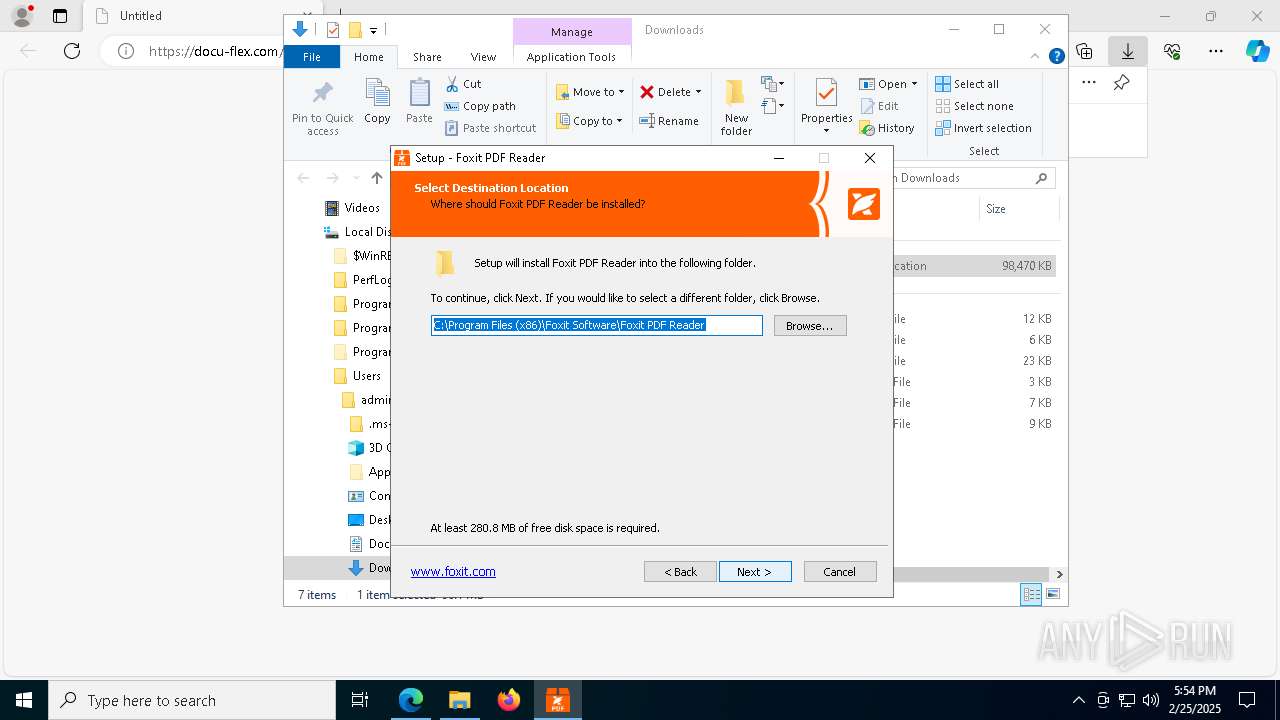Open Copilot icon in Edge

coord(1257,51)
